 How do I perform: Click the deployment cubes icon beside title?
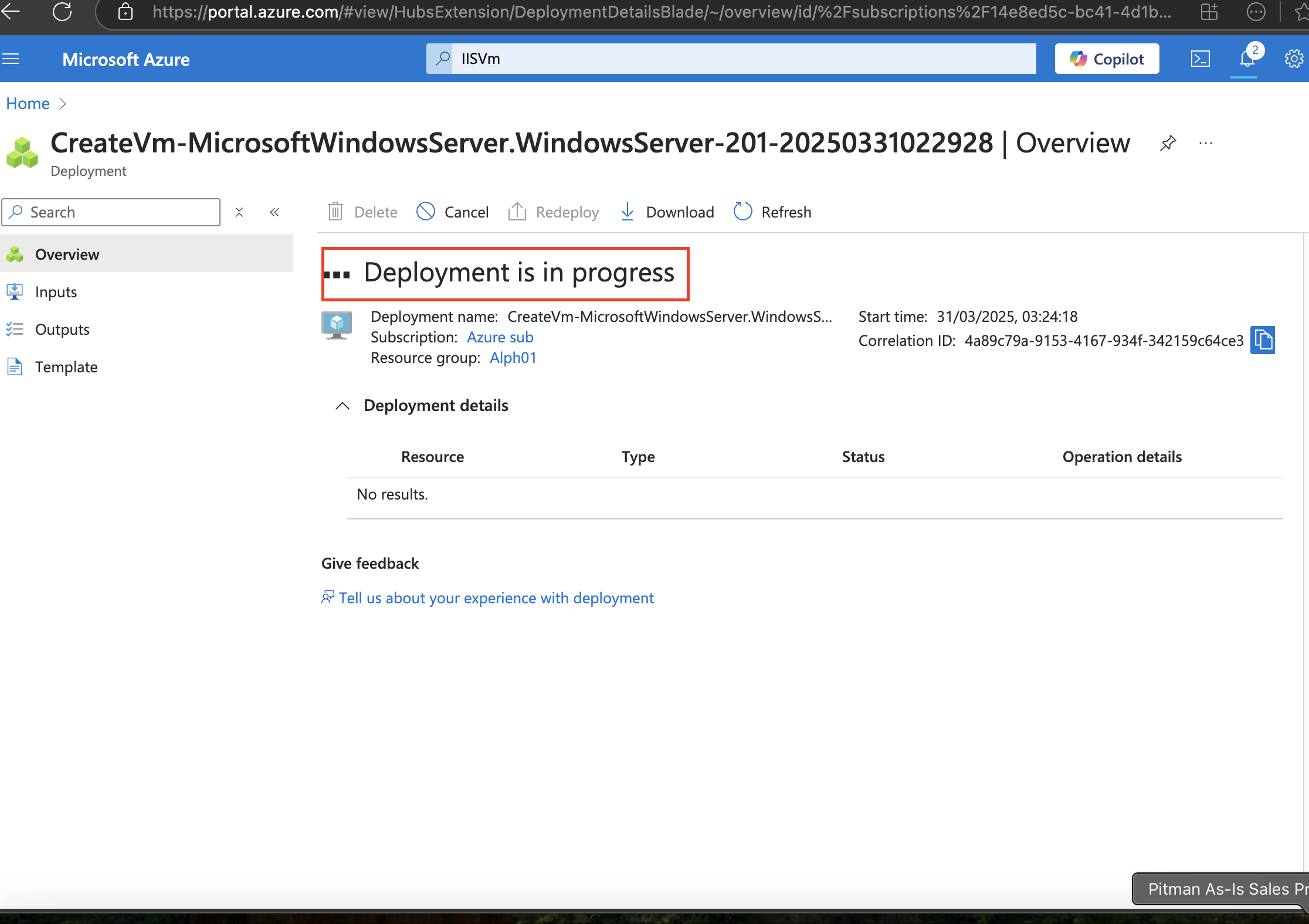click(x=22, y=152)
